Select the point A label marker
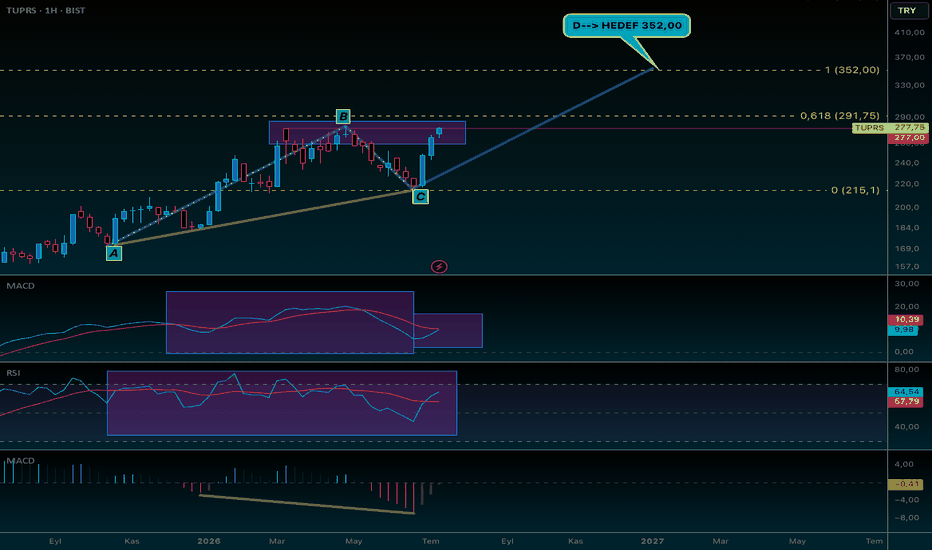This screenshot has height=550, width=932. pyautogui.click(x=114, y=254)
